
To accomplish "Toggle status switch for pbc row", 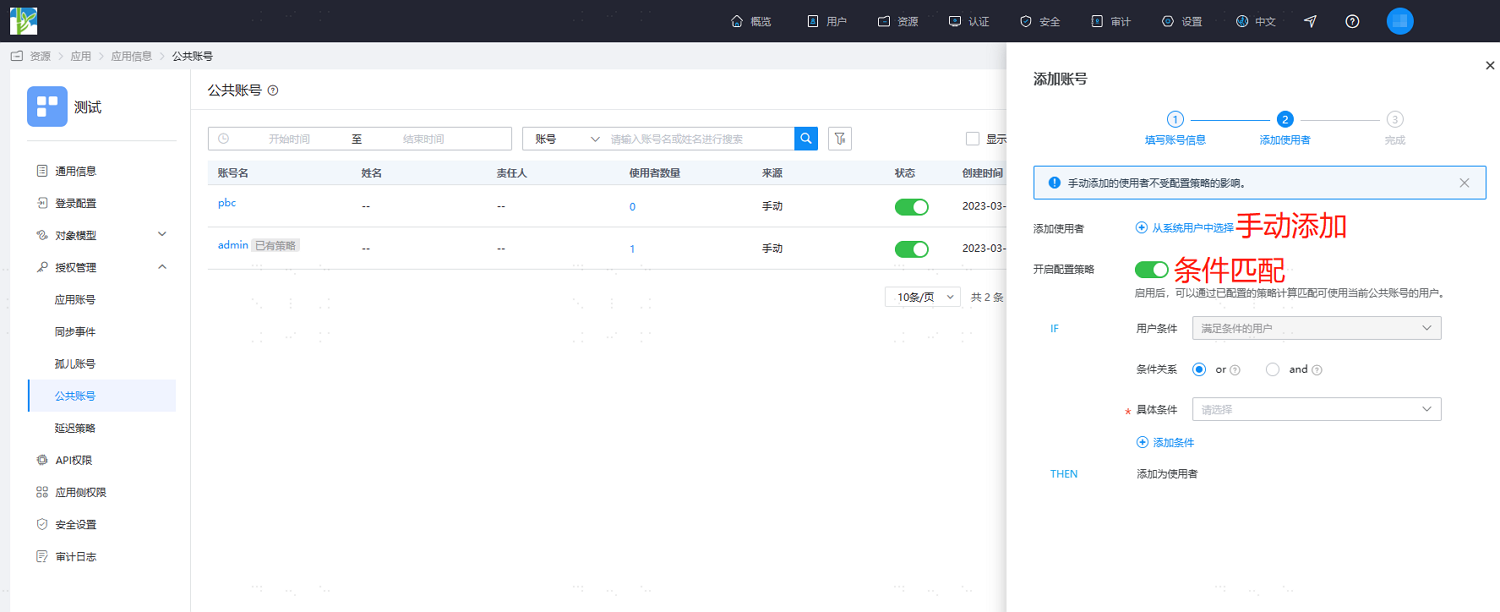I will [x=911, y=207].
